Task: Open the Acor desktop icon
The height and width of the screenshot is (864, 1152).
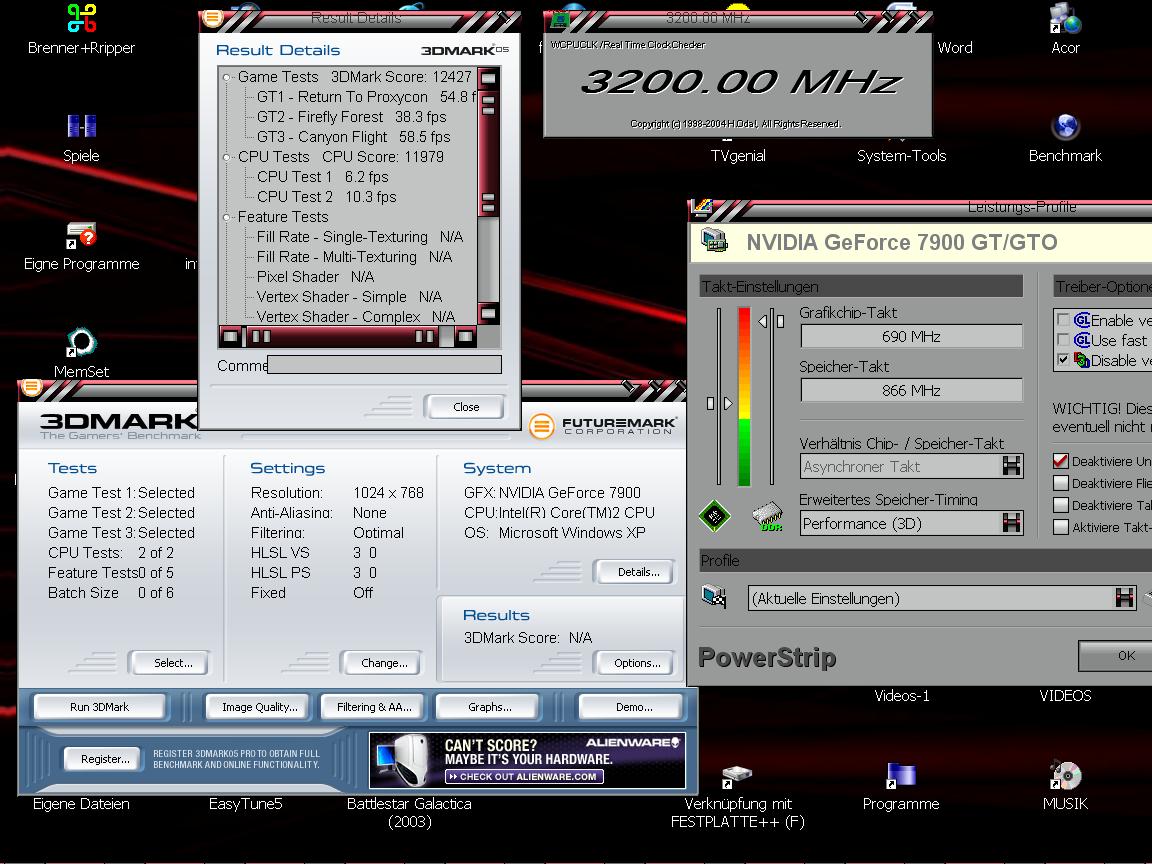Action: pyautogui.click(x=1065, y=18)
